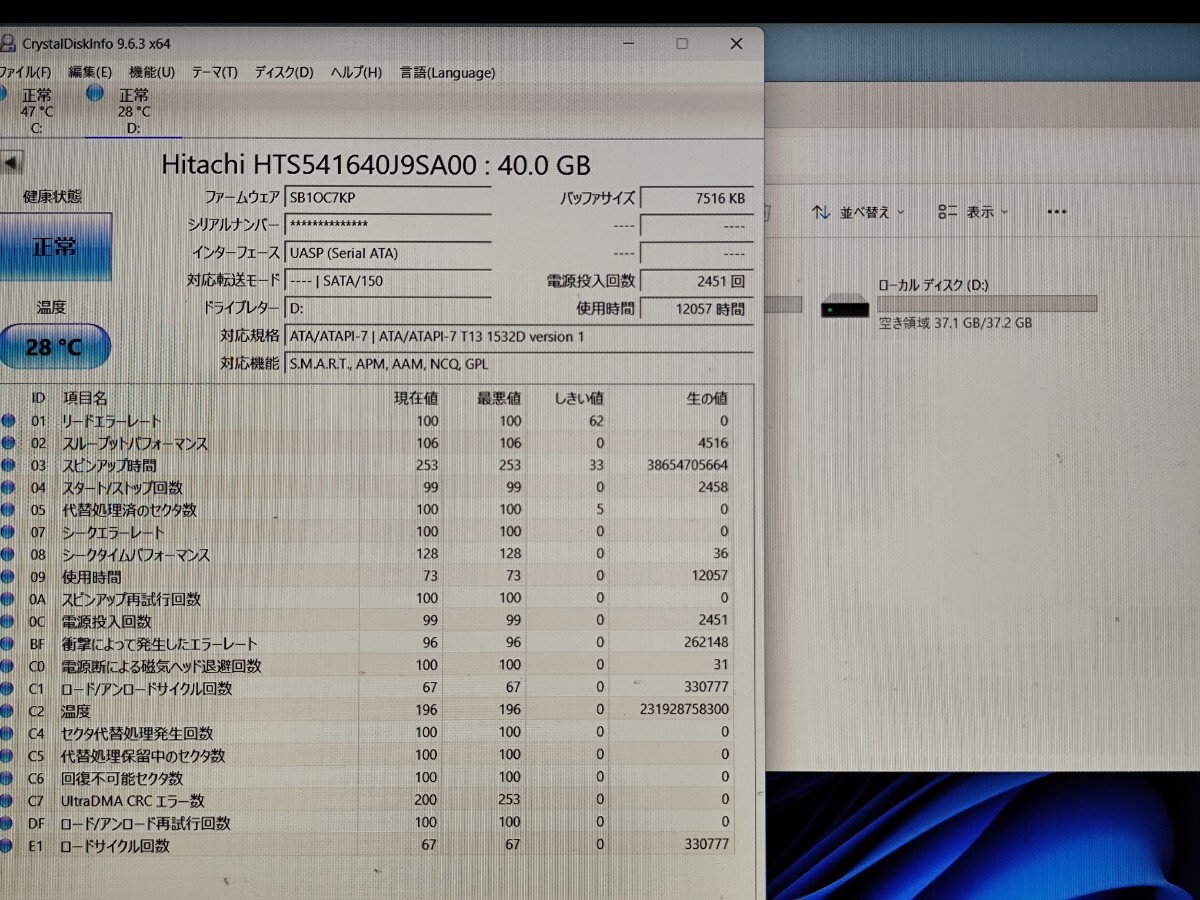Open the 機能(U) menu
Viewport: 1200px width, 900px height.
click(x=150, y=72)
